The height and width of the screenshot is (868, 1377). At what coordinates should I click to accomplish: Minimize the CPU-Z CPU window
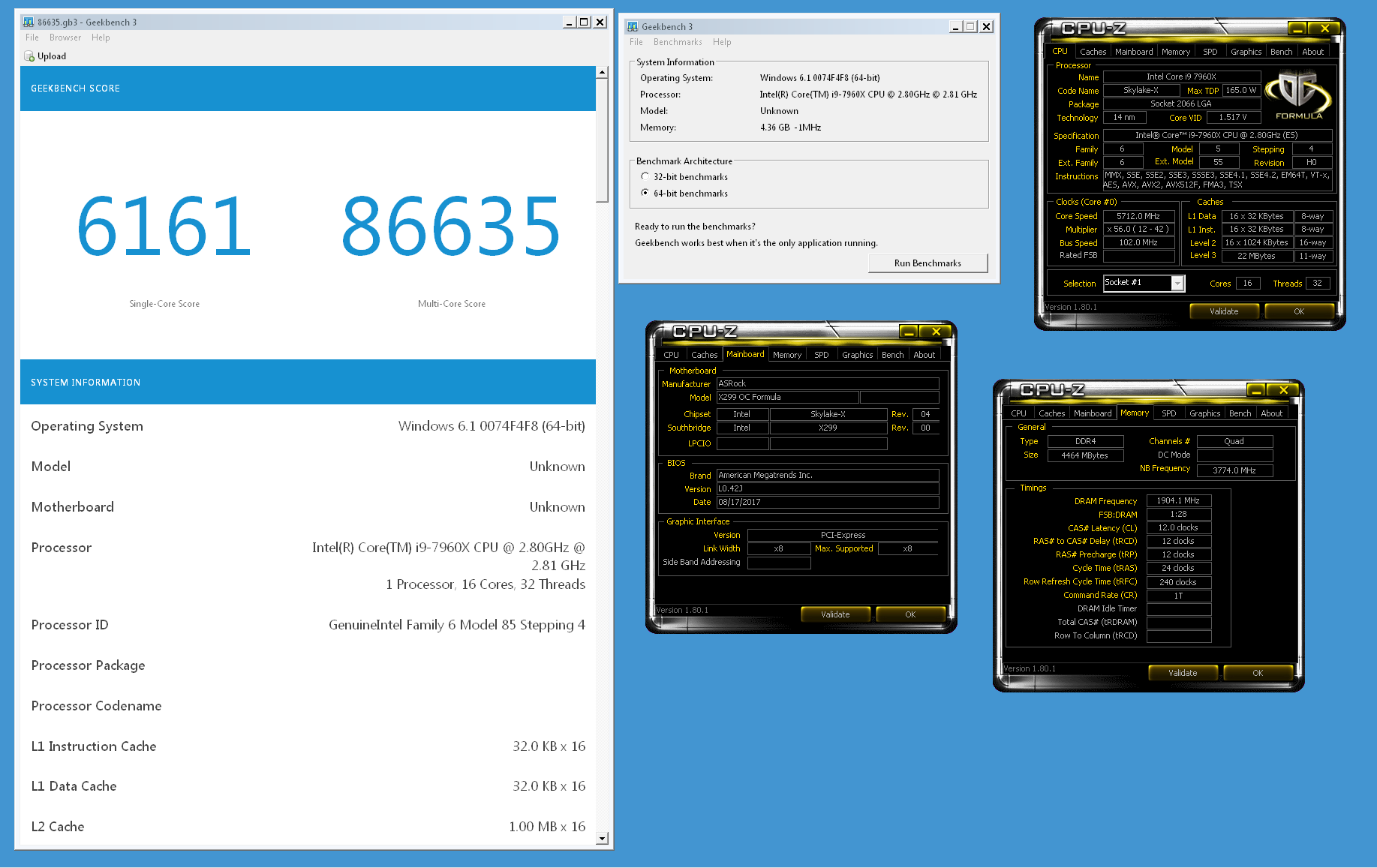pos(1297,29)
